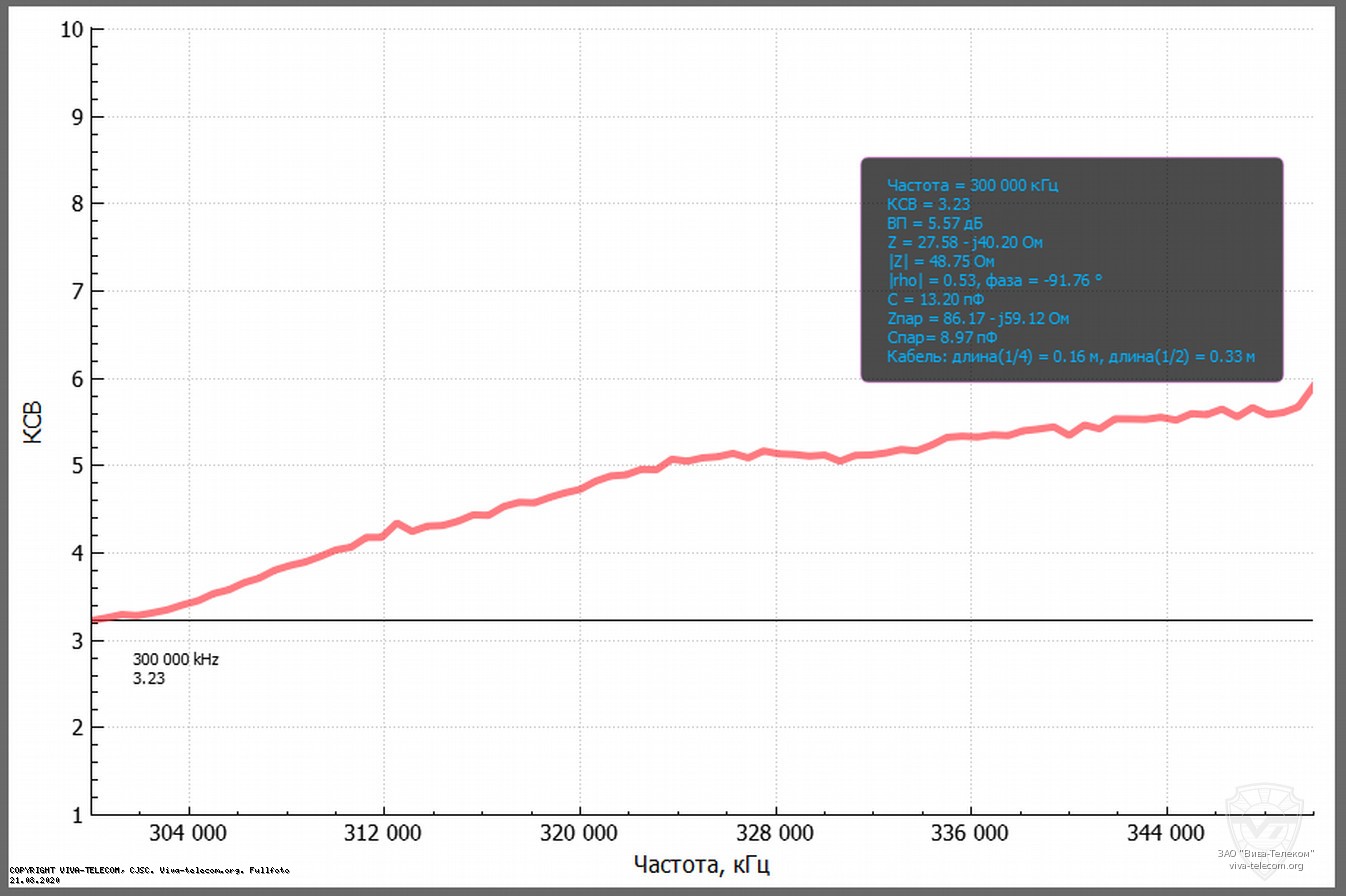Select "Частота = 300 000 кГц" in info box
Viewport: 1346px width, 896px height.
(x=972, y=185)
